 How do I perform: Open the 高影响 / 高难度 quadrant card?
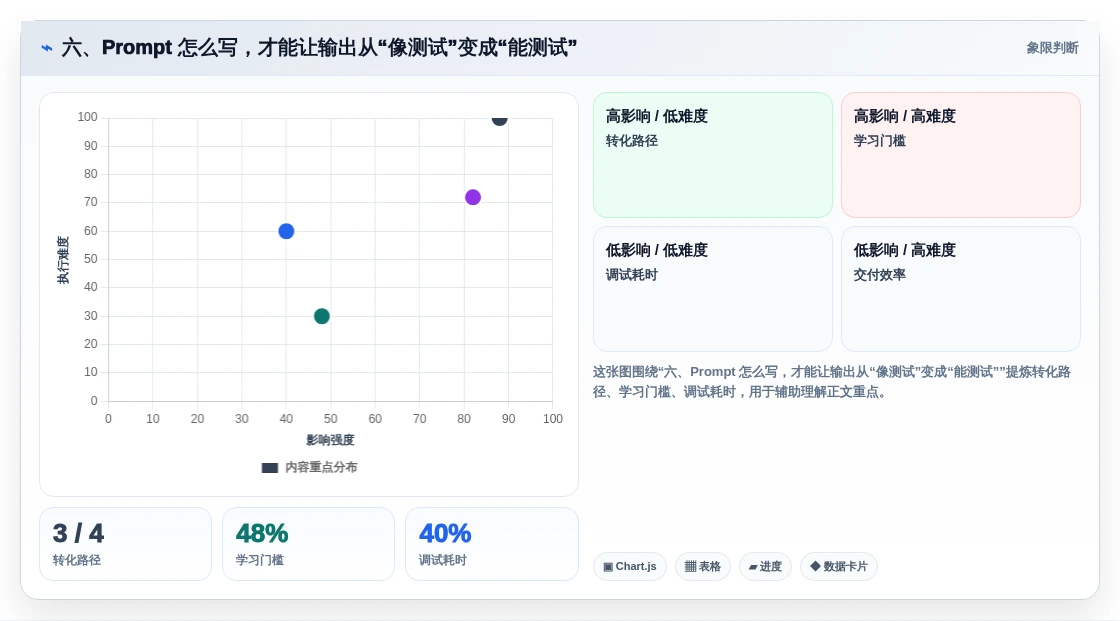click(x=961, y=155)
